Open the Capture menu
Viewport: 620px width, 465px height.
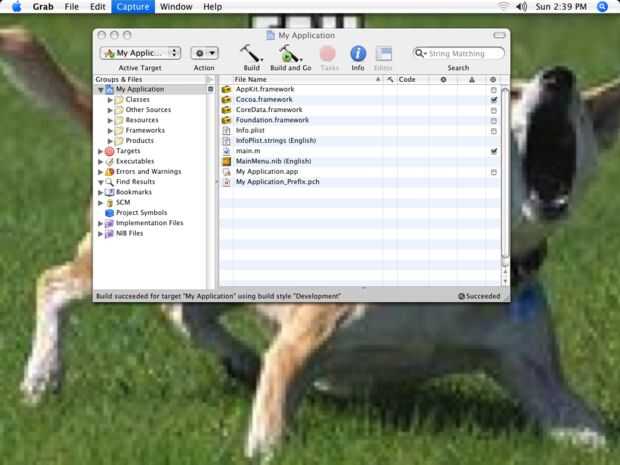coord(133,6)
